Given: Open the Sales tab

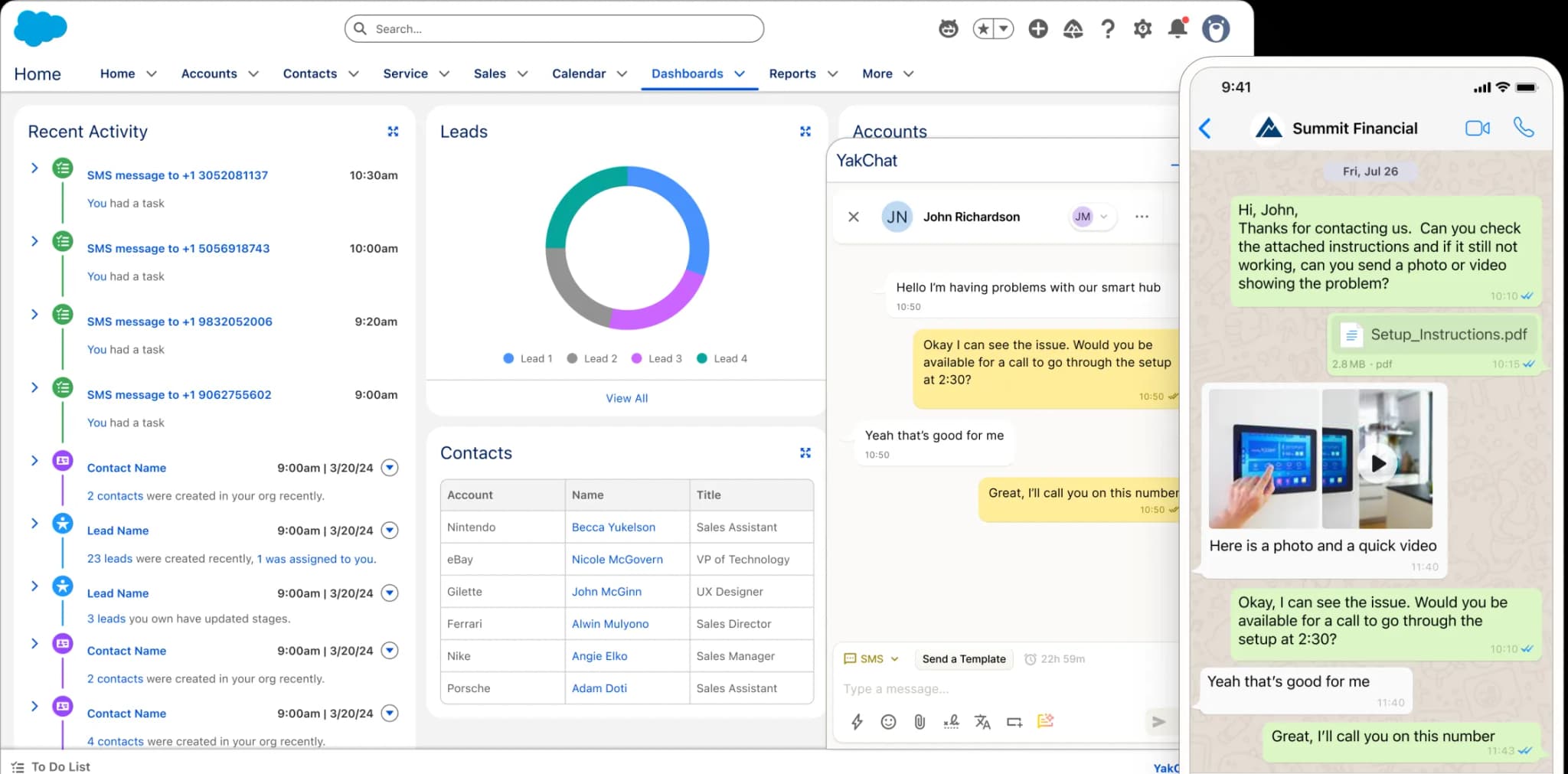Looking at the screenshot, I should 490,73.
